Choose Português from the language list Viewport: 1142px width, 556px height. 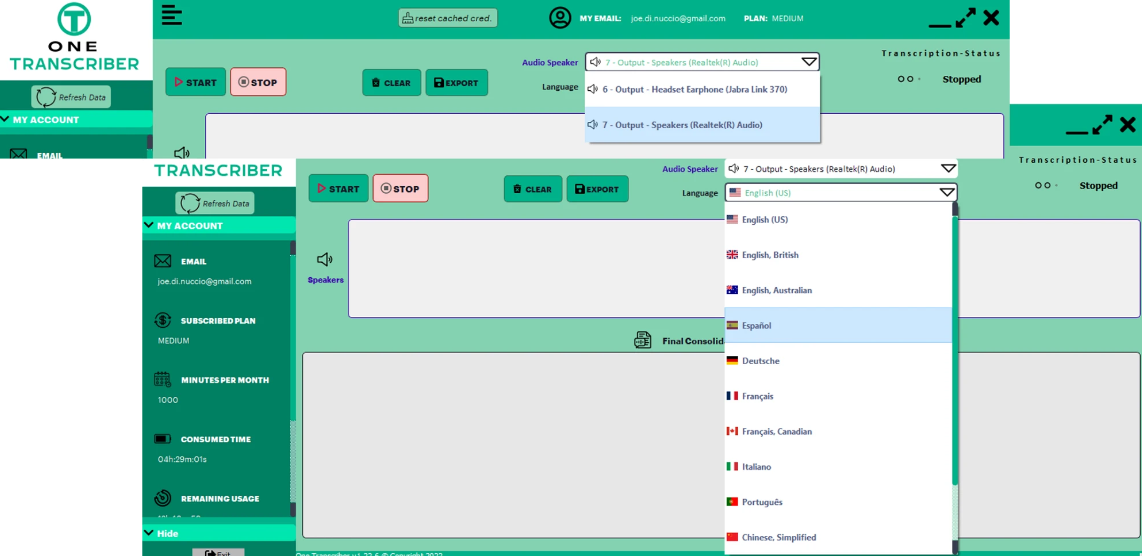click(x=838, y=502)
